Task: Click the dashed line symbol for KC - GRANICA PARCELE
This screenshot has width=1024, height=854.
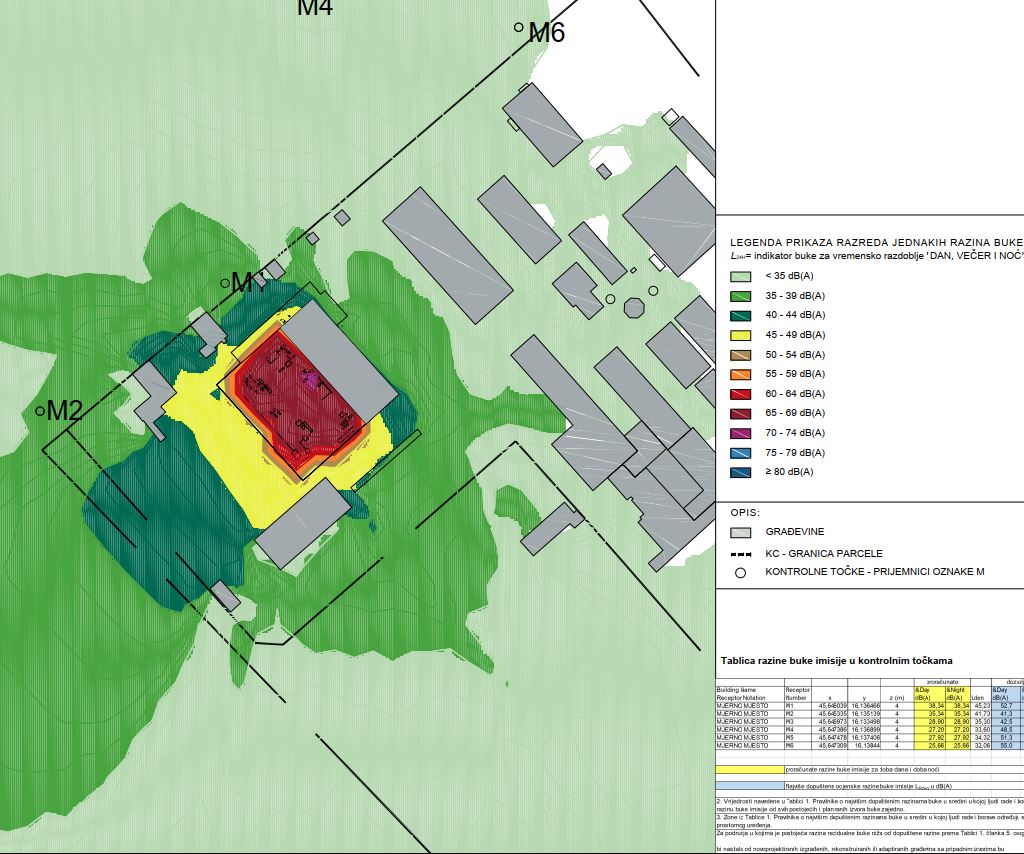Action: pos(741,553)
